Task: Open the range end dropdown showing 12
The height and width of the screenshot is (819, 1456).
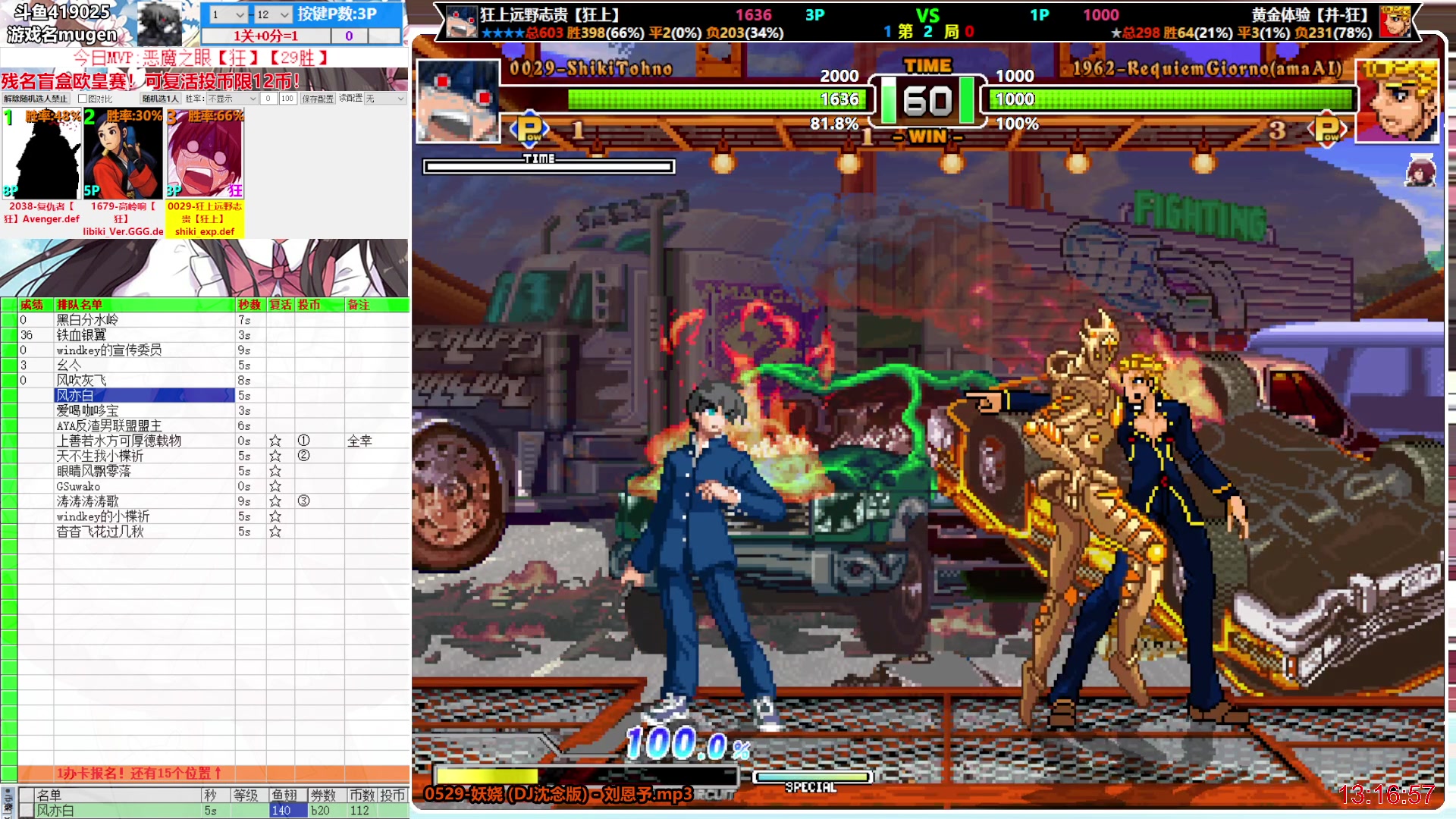Action: [273, 14]
